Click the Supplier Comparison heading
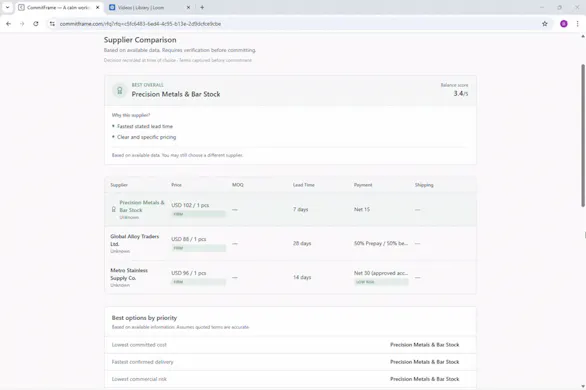Viewport: 586px width, 390px height. point(140,40)
